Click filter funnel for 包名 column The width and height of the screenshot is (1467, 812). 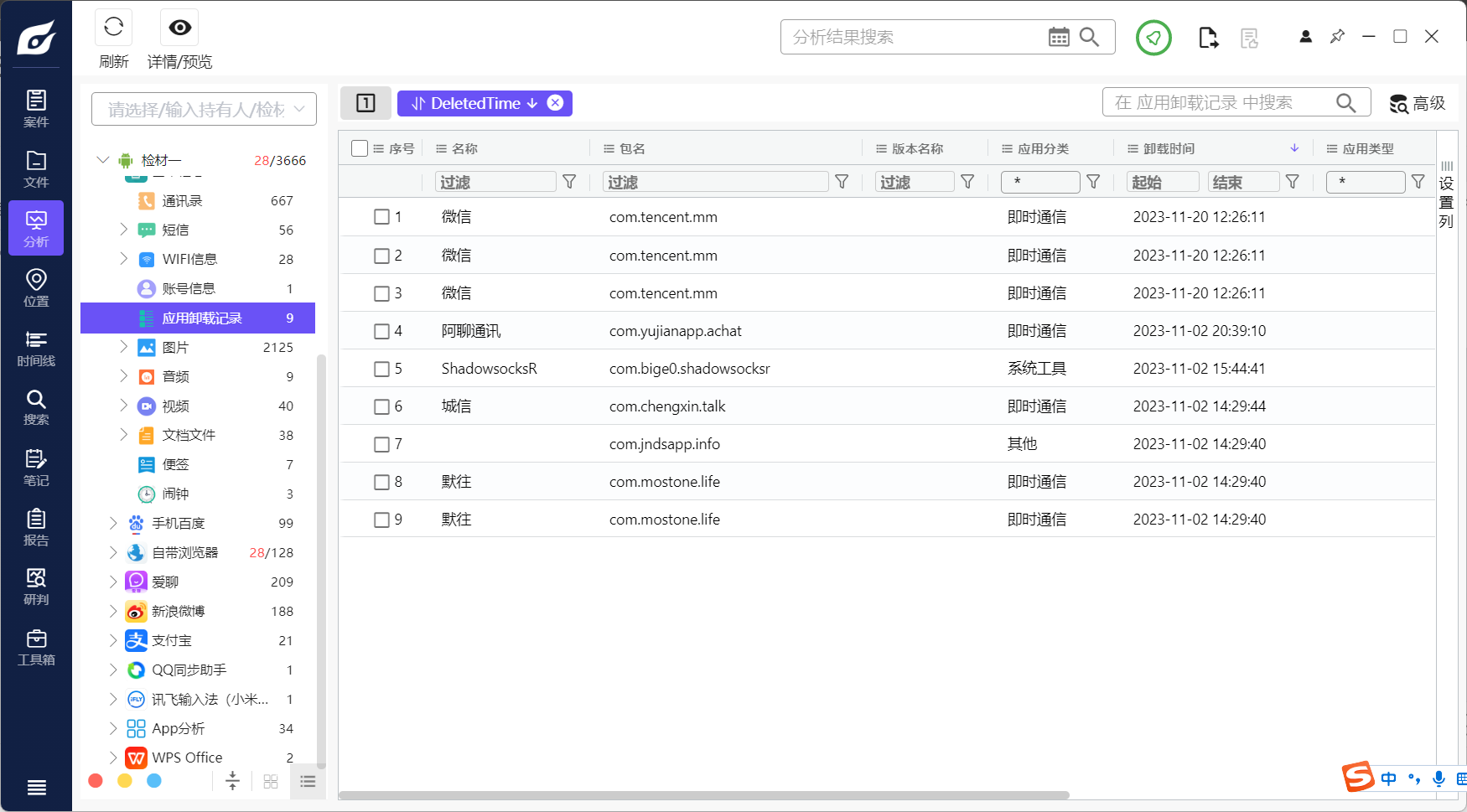tap(842, 182)
